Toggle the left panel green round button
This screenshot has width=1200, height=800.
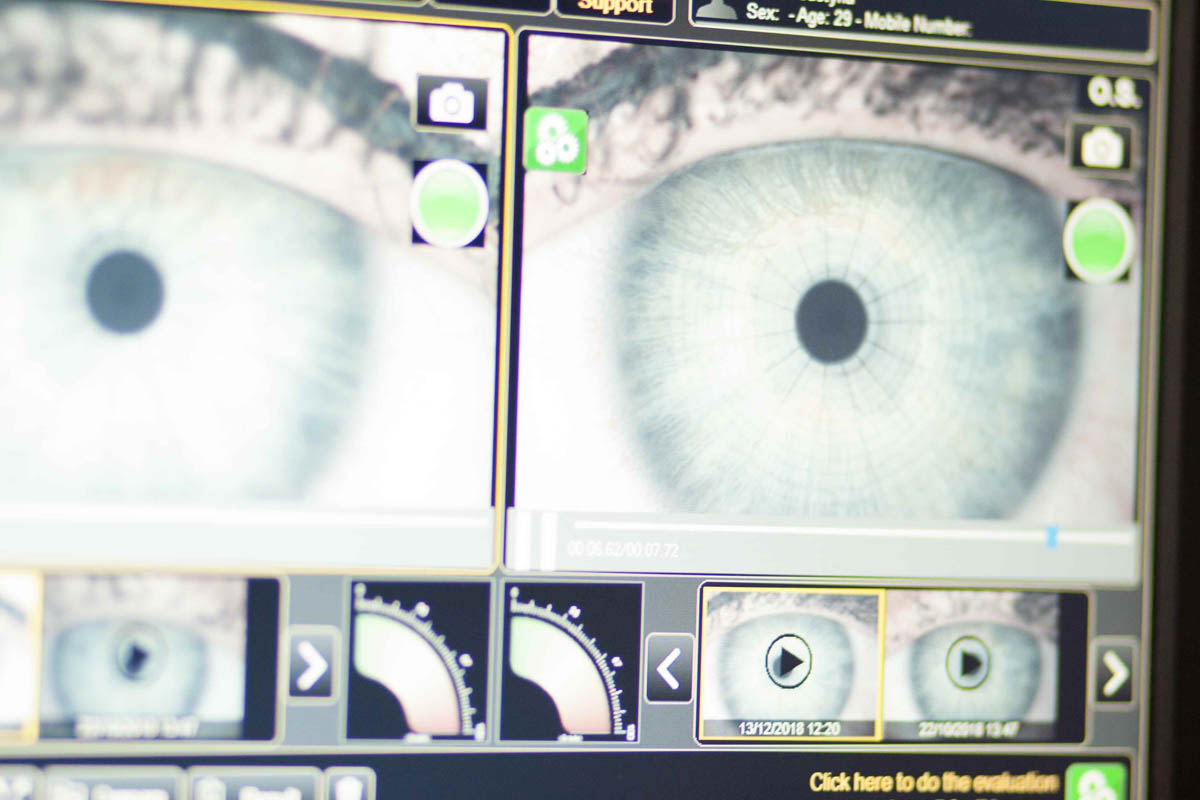[450, 203]
